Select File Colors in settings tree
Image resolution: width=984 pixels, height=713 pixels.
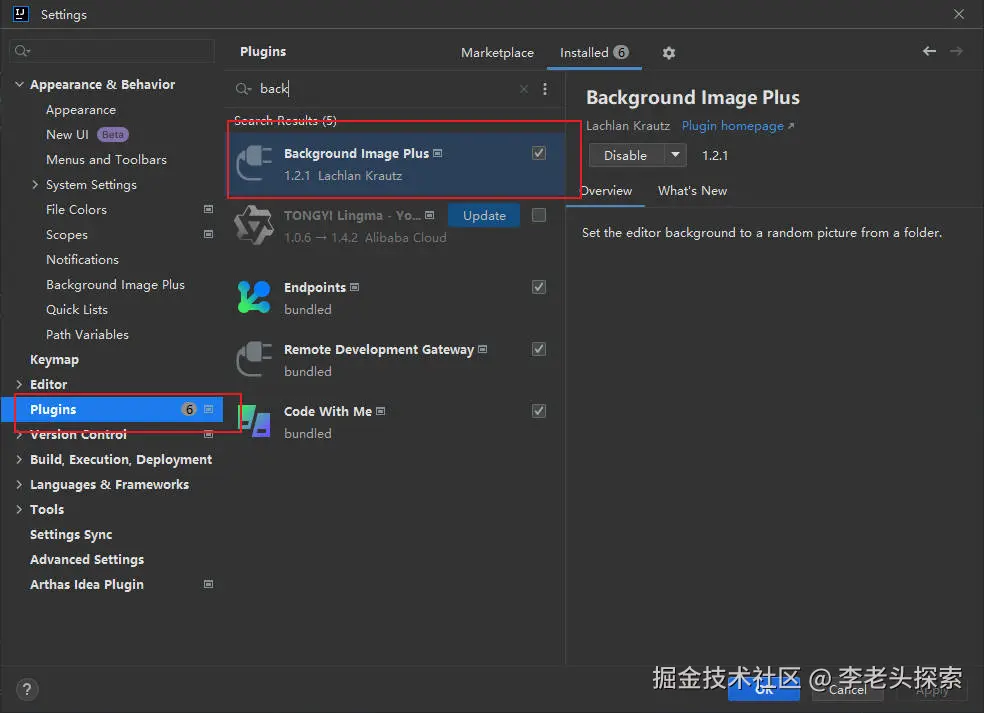coord(77,210)
